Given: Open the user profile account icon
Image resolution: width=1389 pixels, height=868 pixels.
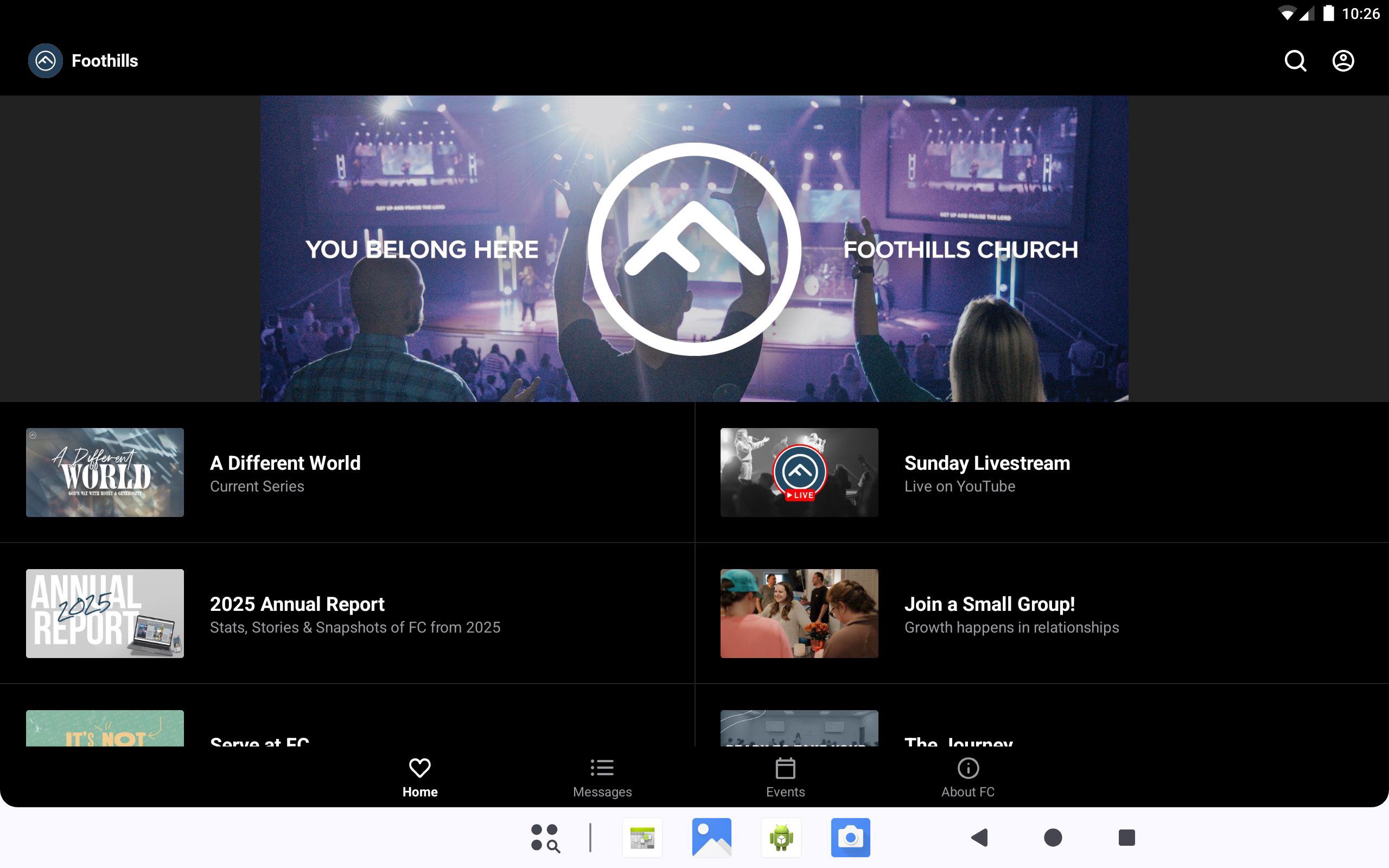Looking at the screenshot, I should 1342,61.
